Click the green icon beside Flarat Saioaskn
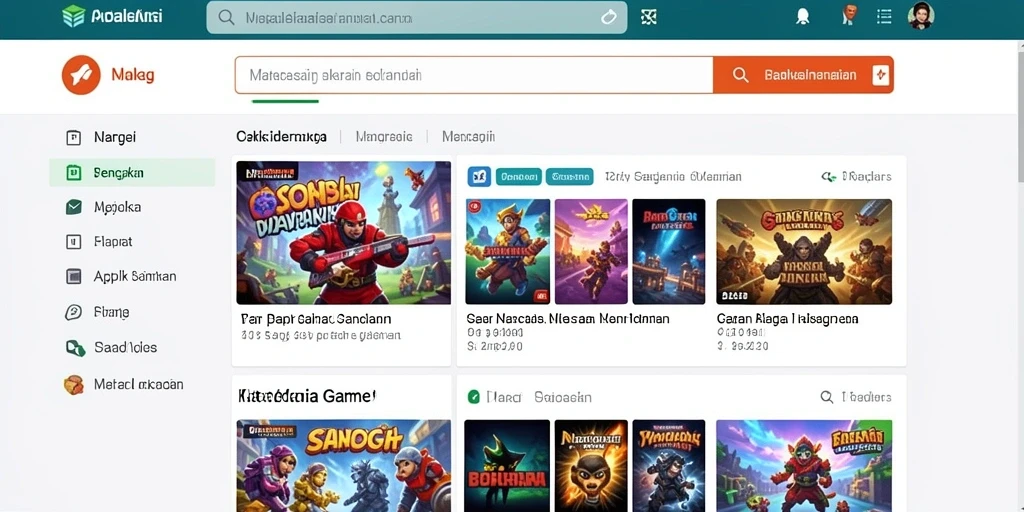This screenshot has height=512, width=1024. point(474,396)
